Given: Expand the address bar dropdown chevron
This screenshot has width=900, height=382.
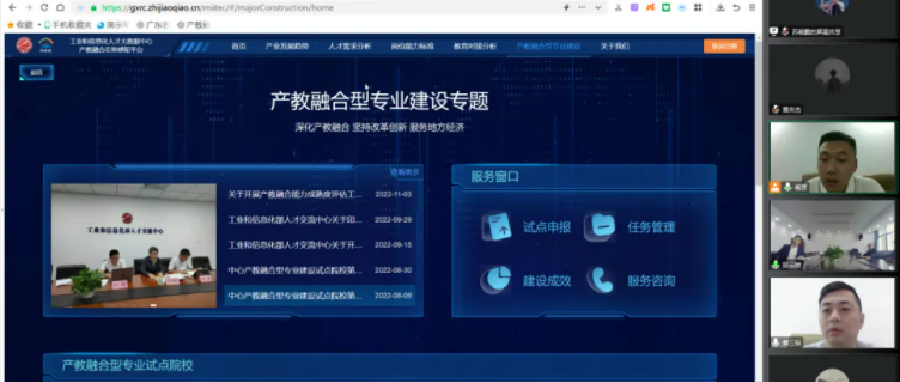Looking at the screenshot, I should point(598,8).
